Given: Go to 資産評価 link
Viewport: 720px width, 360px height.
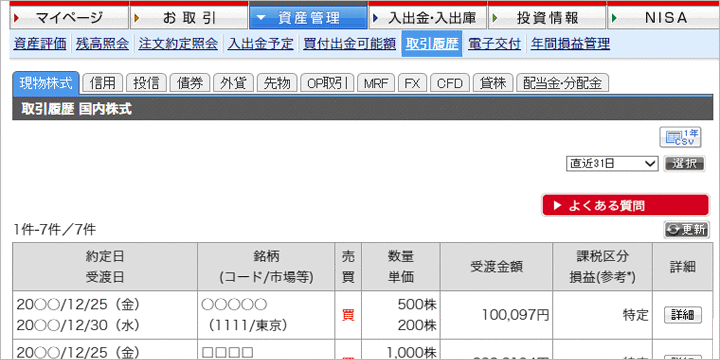Looking at the screenshot, I should (40, 44).
